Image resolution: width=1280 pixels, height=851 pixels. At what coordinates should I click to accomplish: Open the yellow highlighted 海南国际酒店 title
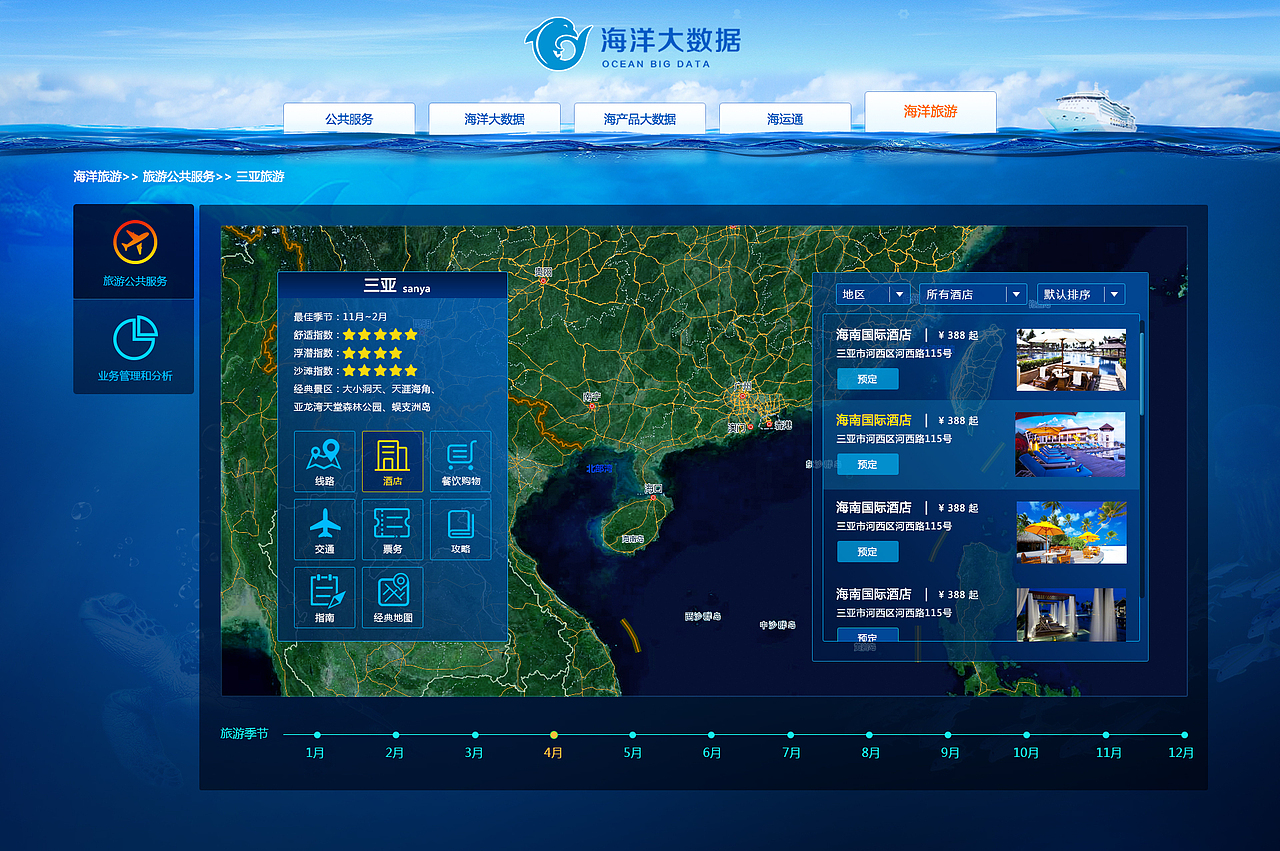[874, 420]
